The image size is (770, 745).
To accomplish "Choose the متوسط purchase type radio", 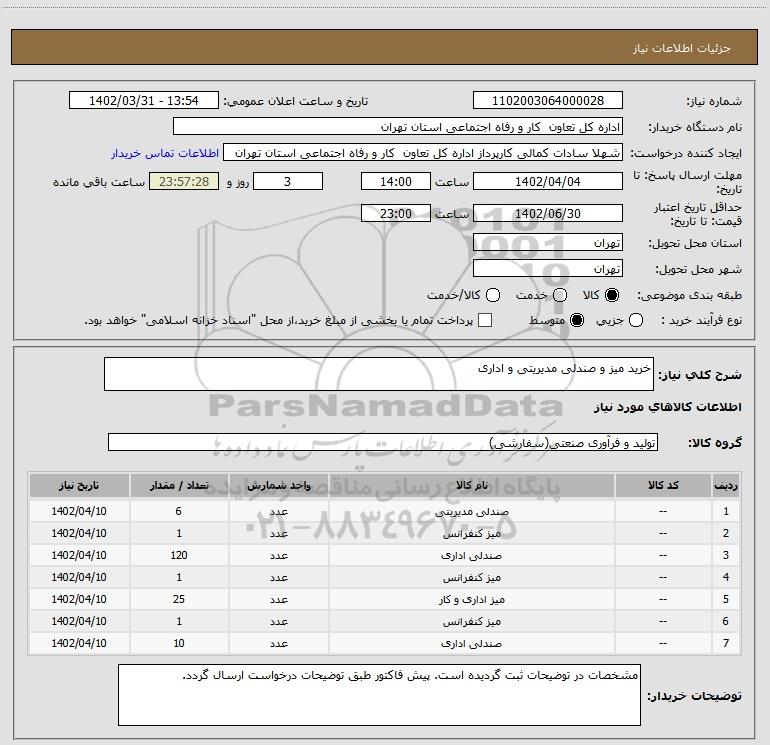I will point(577,321).
